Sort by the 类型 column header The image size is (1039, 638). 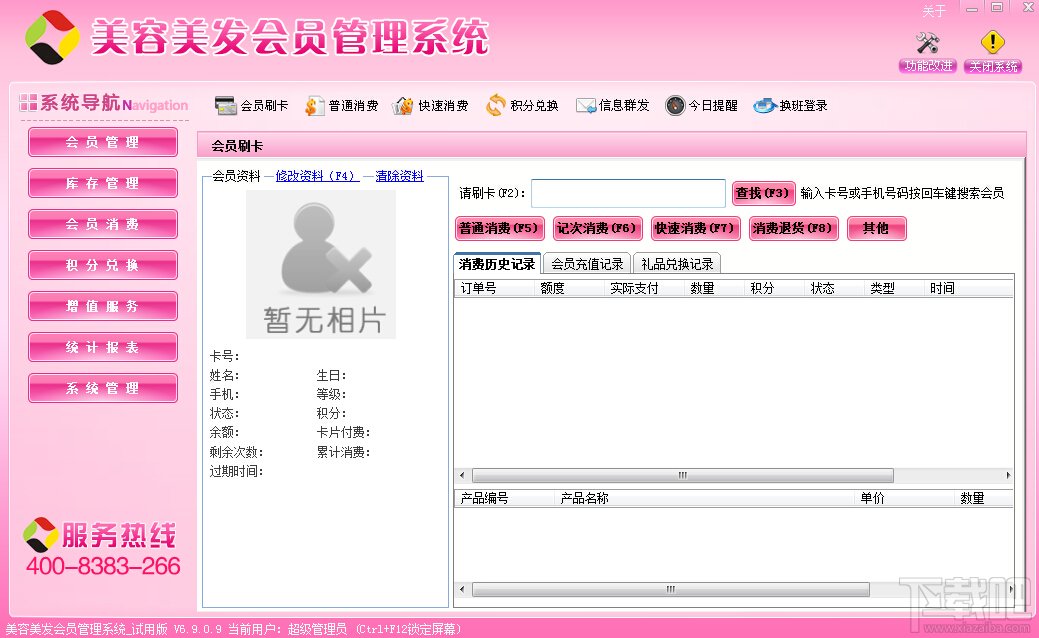pyautogui.click(x=894, y=288)
